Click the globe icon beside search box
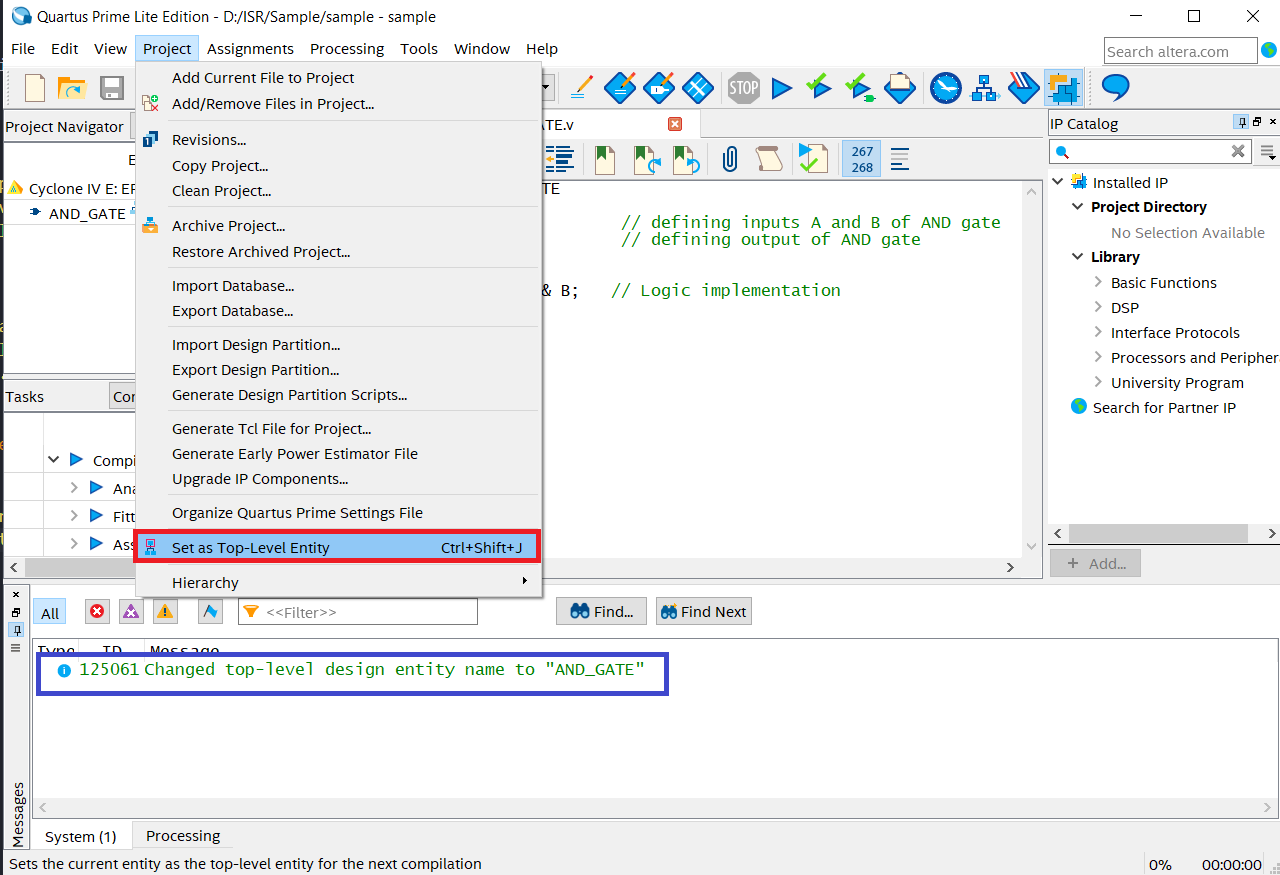This screenshot has height=875, width=1280. pyautogui.click(x=1269, y=49)
